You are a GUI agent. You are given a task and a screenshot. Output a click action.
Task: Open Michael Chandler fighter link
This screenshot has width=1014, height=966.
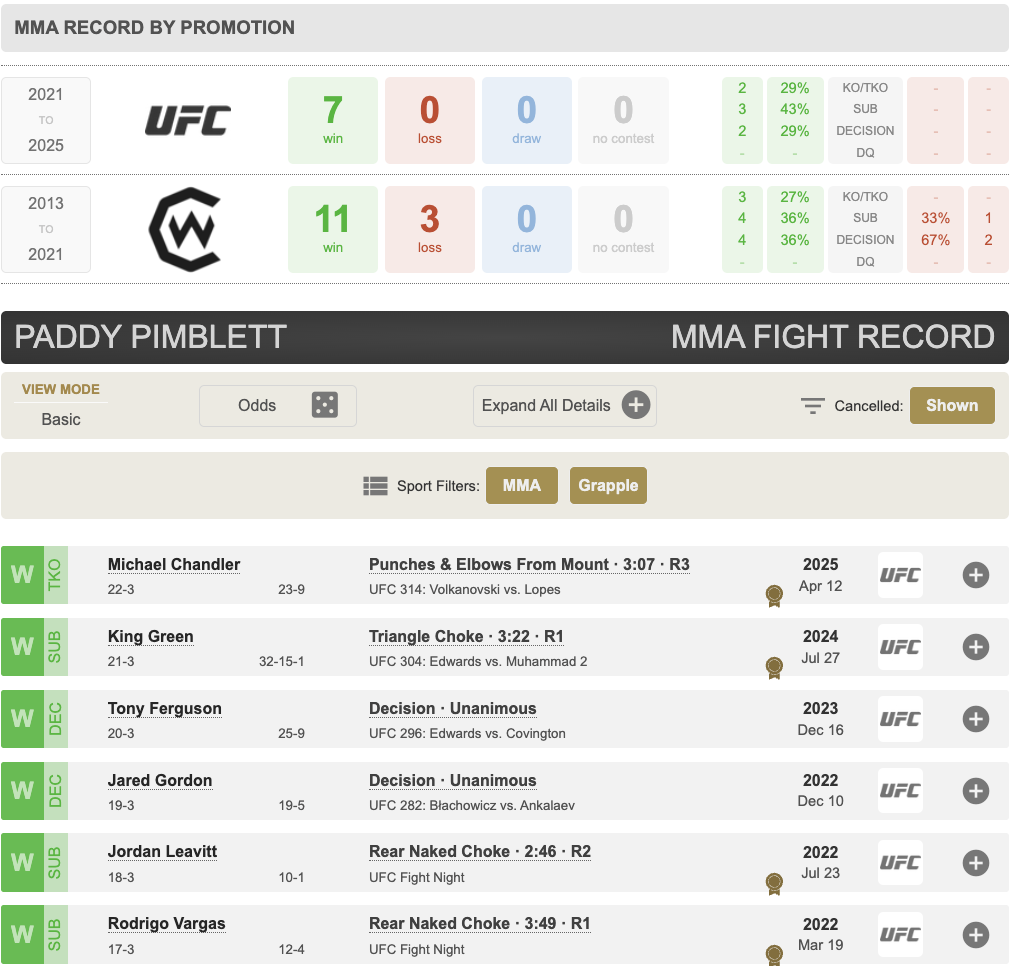click(174, 564)
